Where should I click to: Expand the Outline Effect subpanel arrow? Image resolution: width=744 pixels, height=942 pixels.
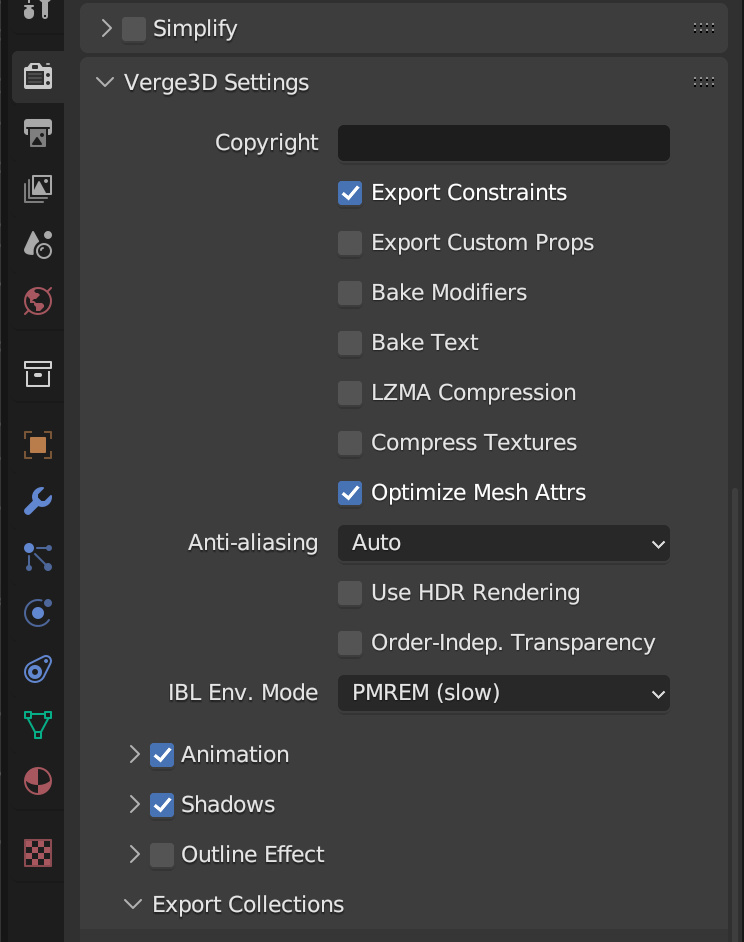[135, 854]
